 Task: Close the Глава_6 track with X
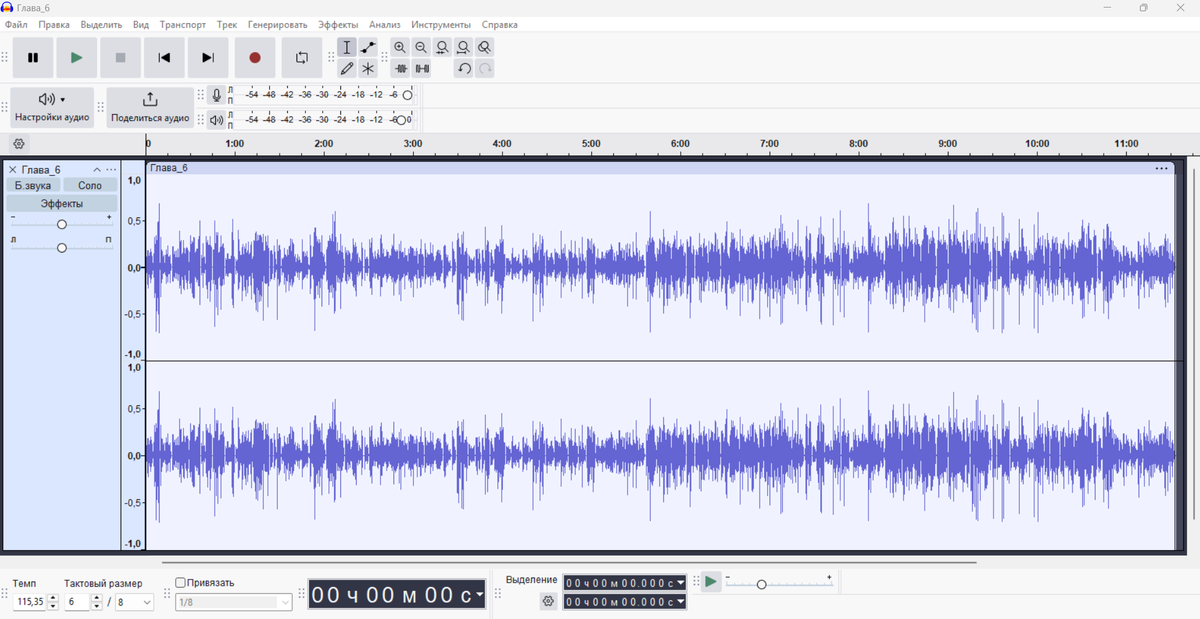12,170
